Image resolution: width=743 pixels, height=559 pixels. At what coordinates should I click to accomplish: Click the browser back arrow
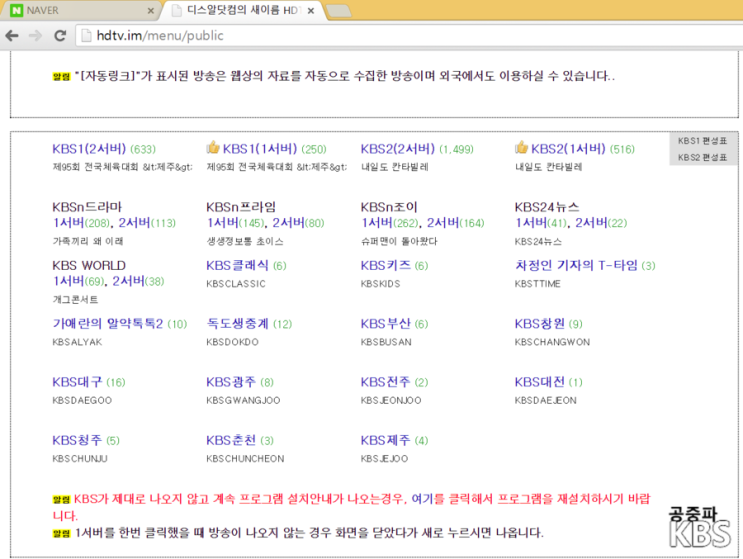tap(12, 36)
